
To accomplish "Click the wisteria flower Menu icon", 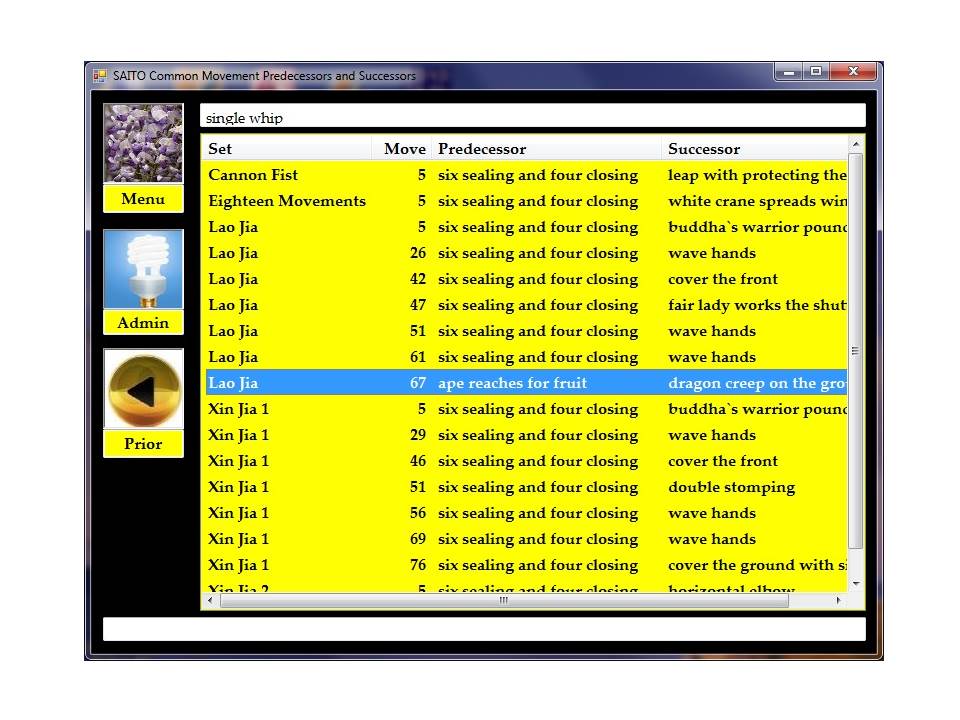I will tap(143, 143).
